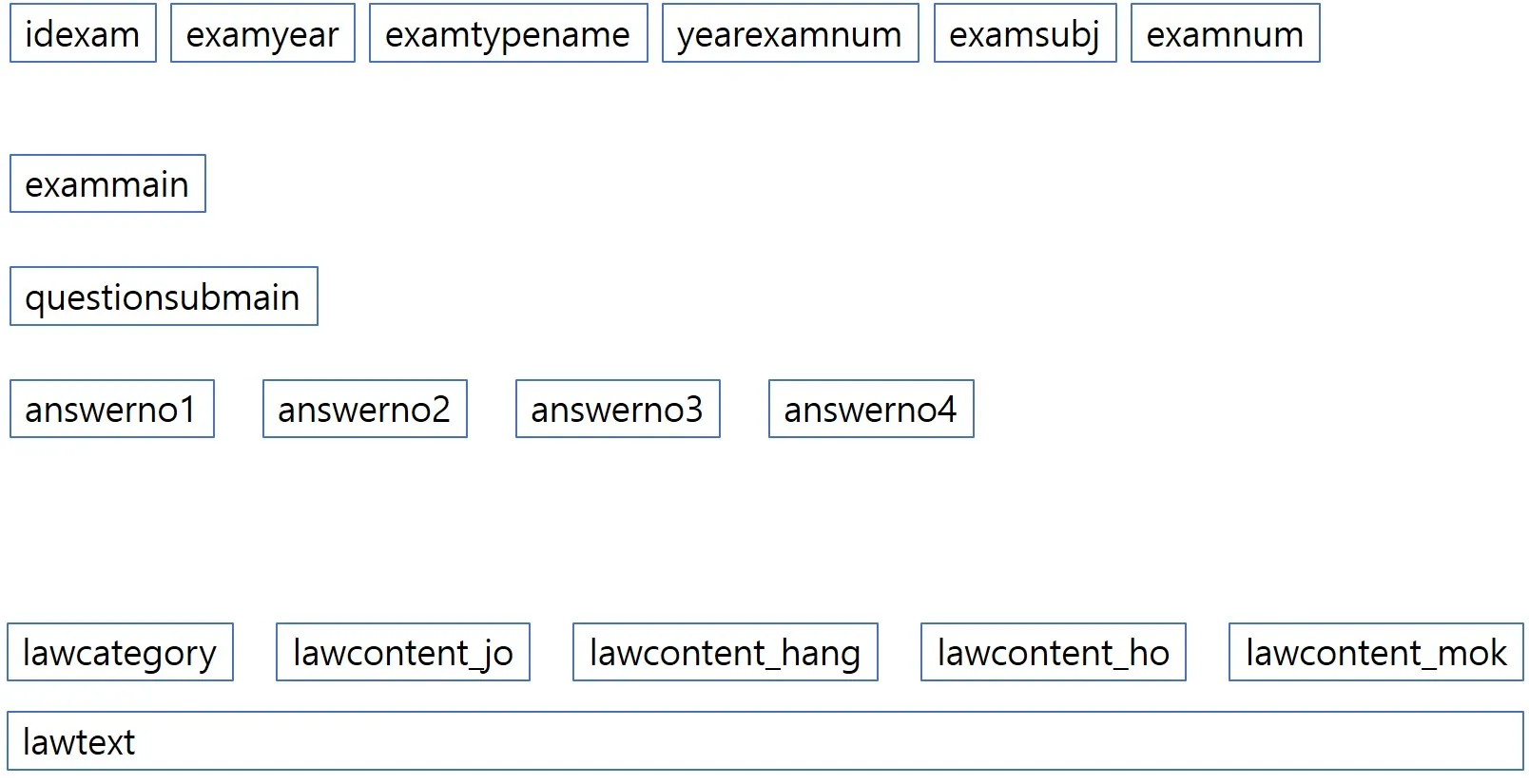Click the word lawtext inside the bottom box

point(79,742)
